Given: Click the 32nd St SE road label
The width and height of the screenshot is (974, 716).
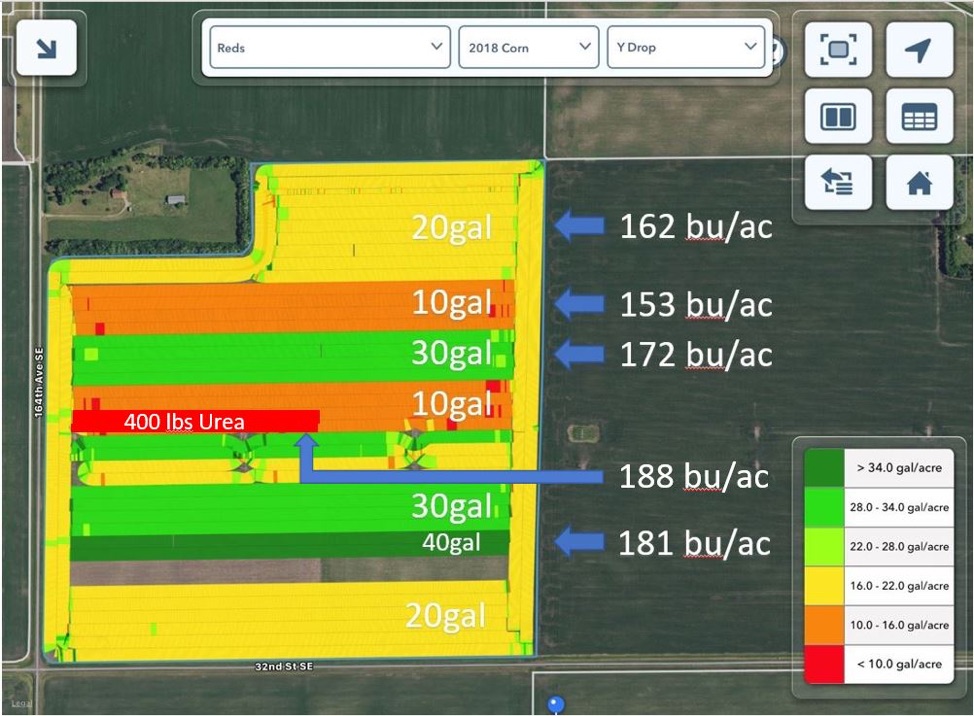Looking at the screenshot, I should [x=284, y=666].
